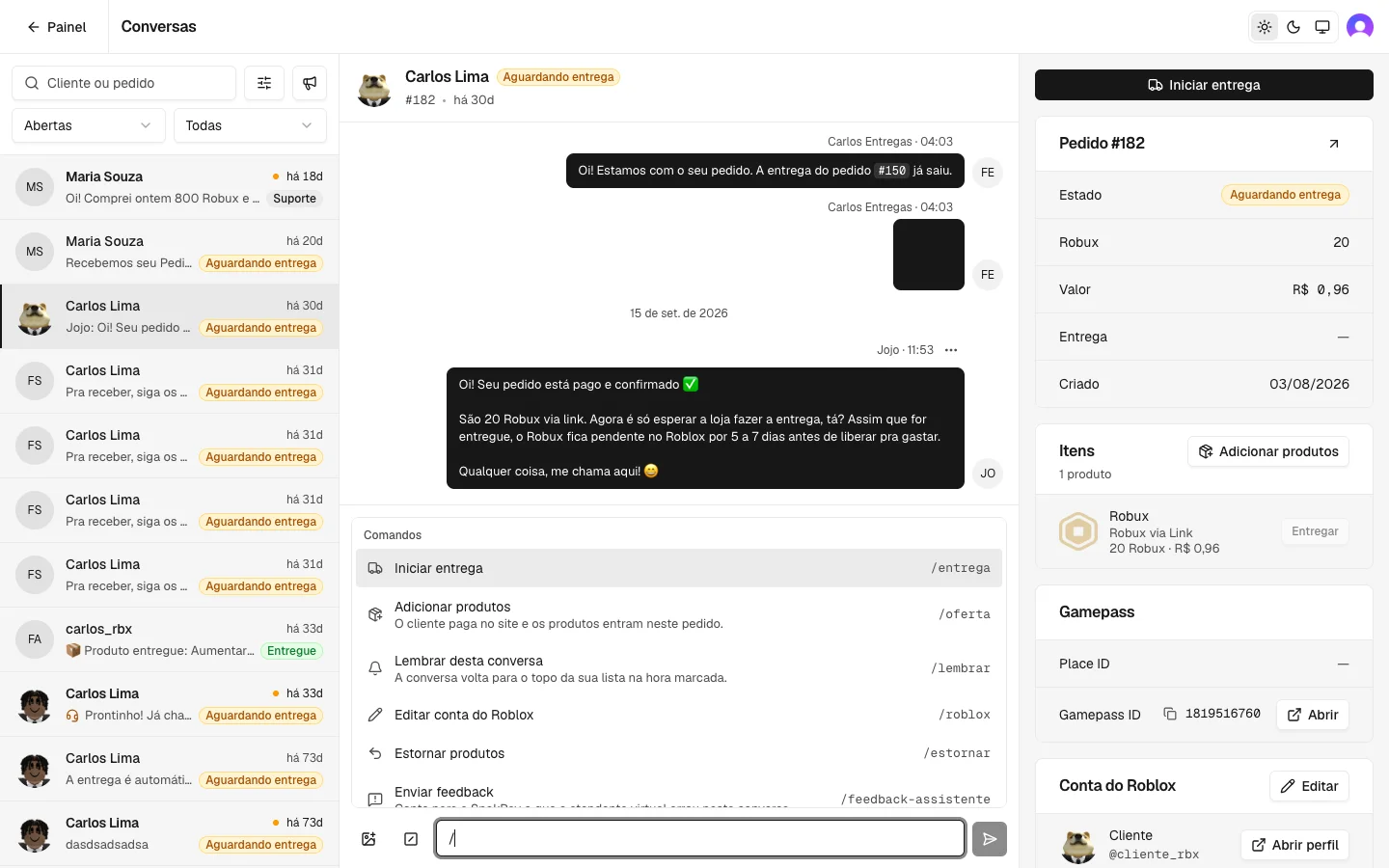Select system theme monitor icon
The width and height of the screenshot is (1389, 868).
(x=1322, y=27)
